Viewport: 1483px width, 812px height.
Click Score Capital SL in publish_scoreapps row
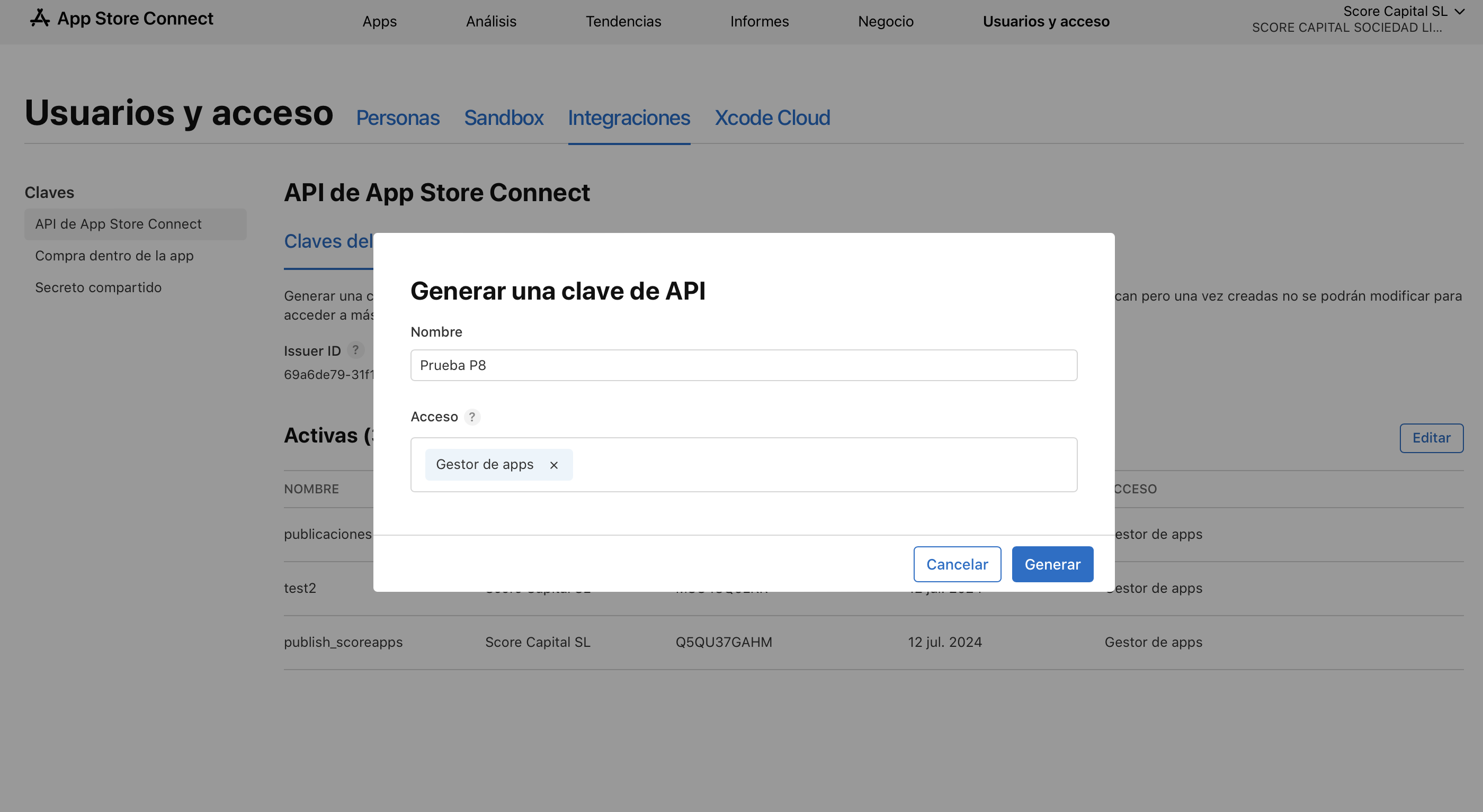(538, 642)
